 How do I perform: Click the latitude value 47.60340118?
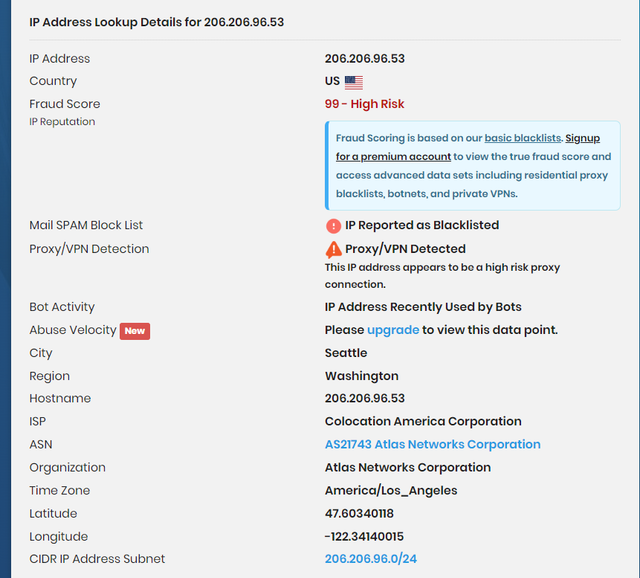tap(359, 513)
